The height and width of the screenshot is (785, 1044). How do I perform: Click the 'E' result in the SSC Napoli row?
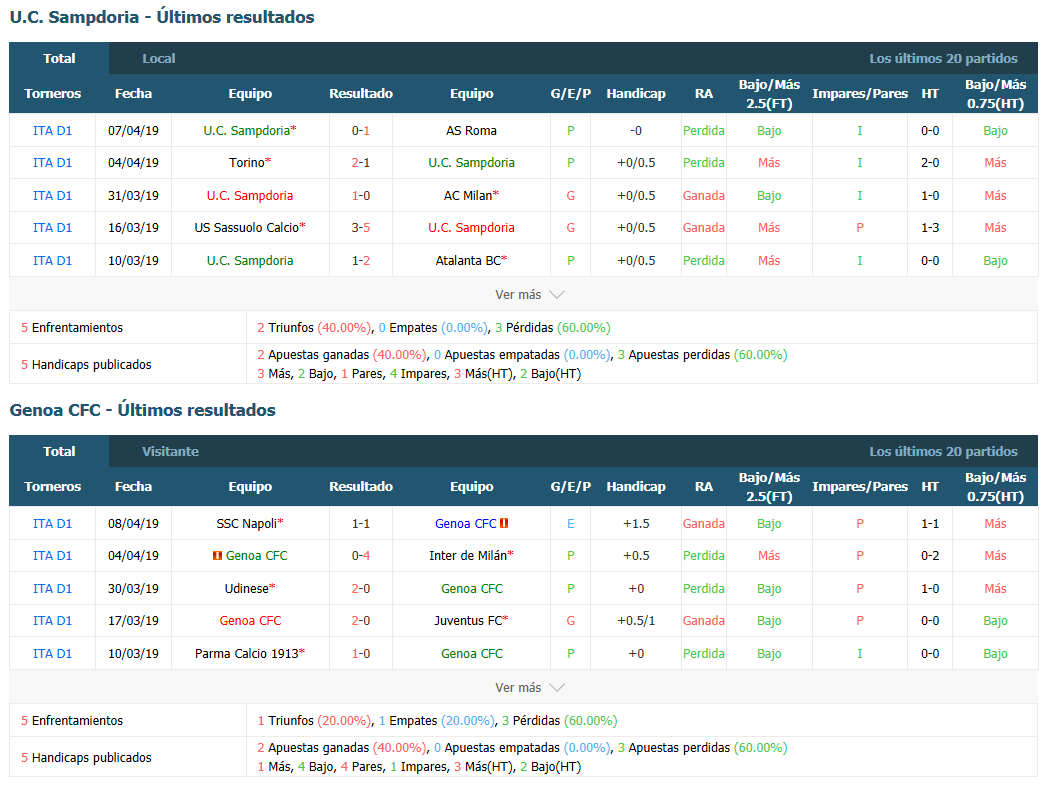pos(571,523)
